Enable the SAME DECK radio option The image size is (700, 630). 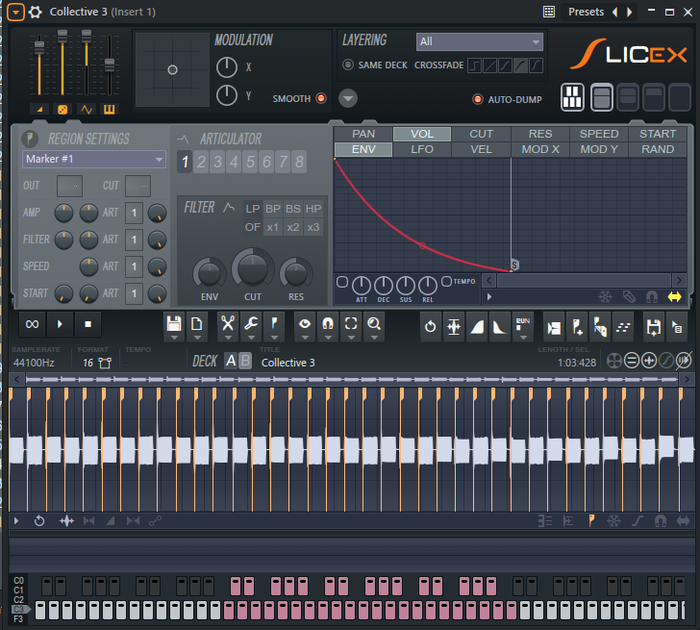[x=348, y=65]
